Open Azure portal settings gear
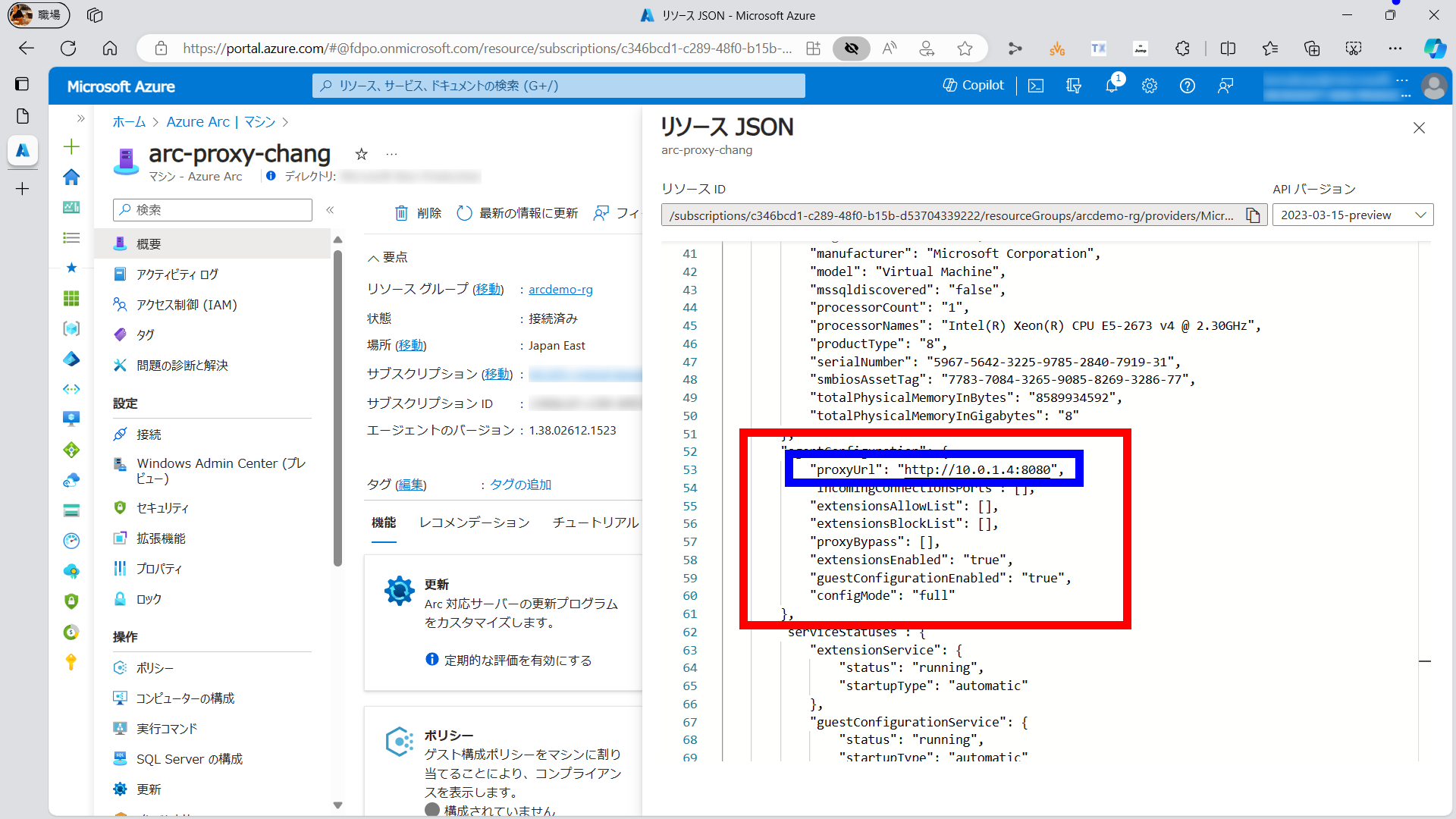The height and width of the screenshot is (819, 1456). click(1150, 86)
